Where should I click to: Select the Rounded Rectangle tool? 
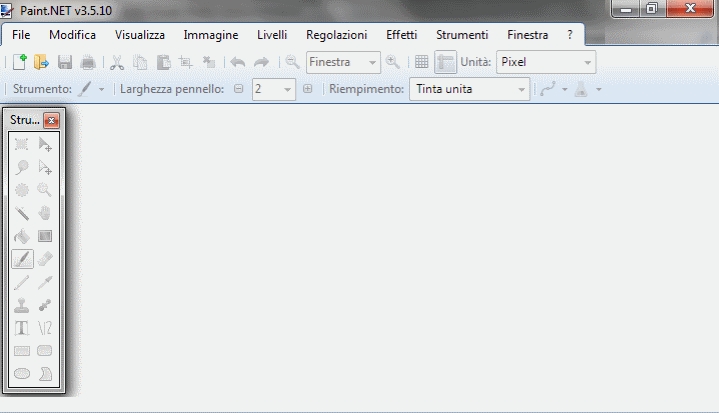coord(45,351)
